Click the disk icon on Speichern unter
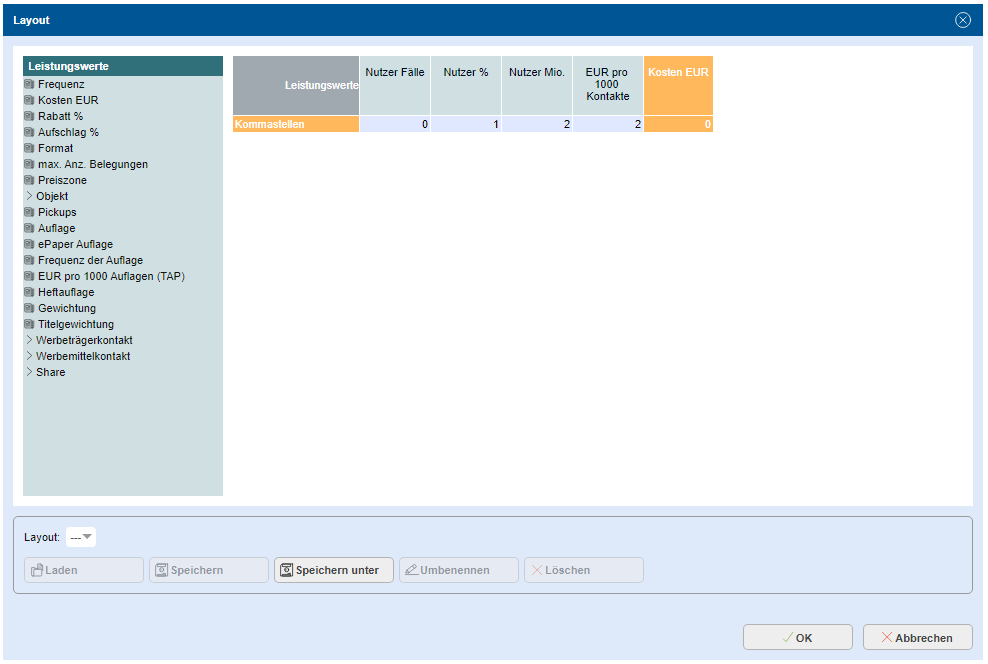 (286, 570)
